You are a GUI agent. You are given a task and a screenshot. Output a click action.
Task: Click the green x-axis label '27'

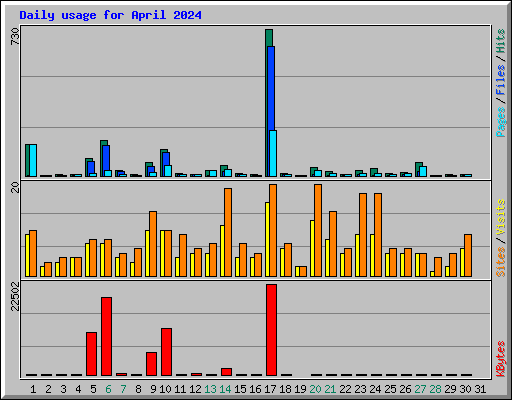(420, 389)
